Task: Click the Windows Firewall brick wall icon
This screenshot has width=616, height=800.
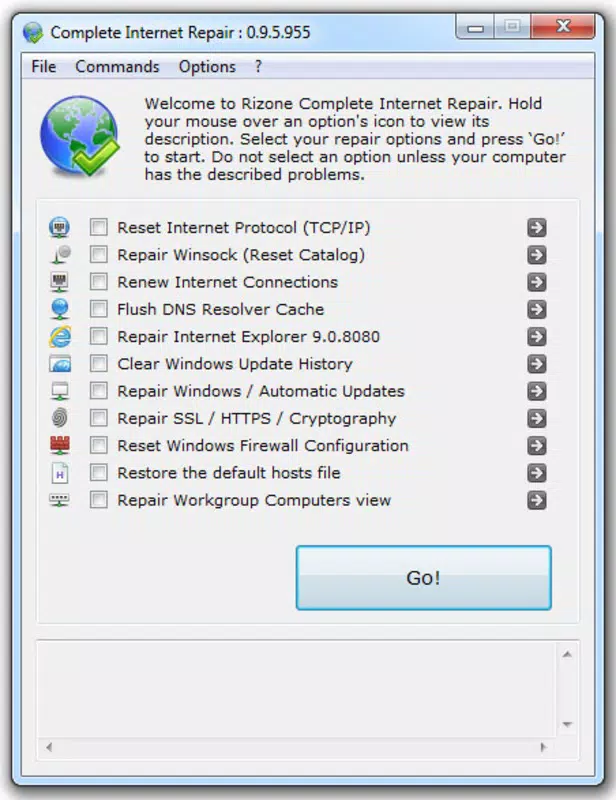Action: [x=60, y=445]
